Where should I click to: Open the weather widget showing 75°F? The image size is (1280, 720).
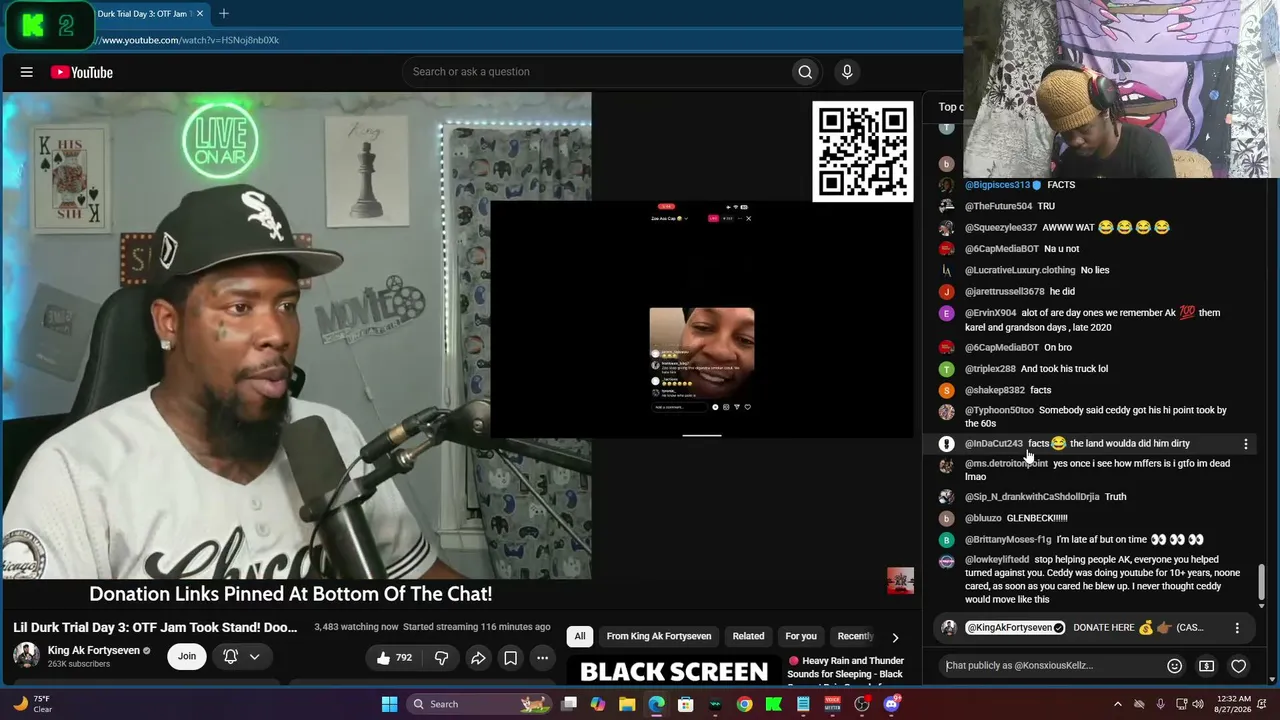coord(32,704)
